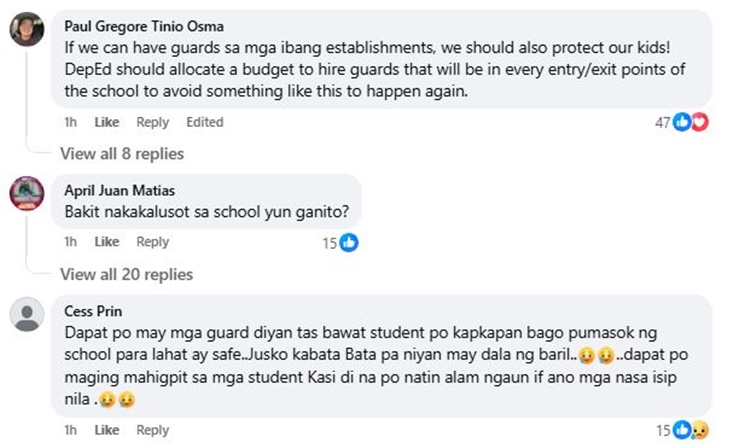Like Cess Prin's comment
Image resolution: width=750 pixels, height=448 pixels.
107,430
